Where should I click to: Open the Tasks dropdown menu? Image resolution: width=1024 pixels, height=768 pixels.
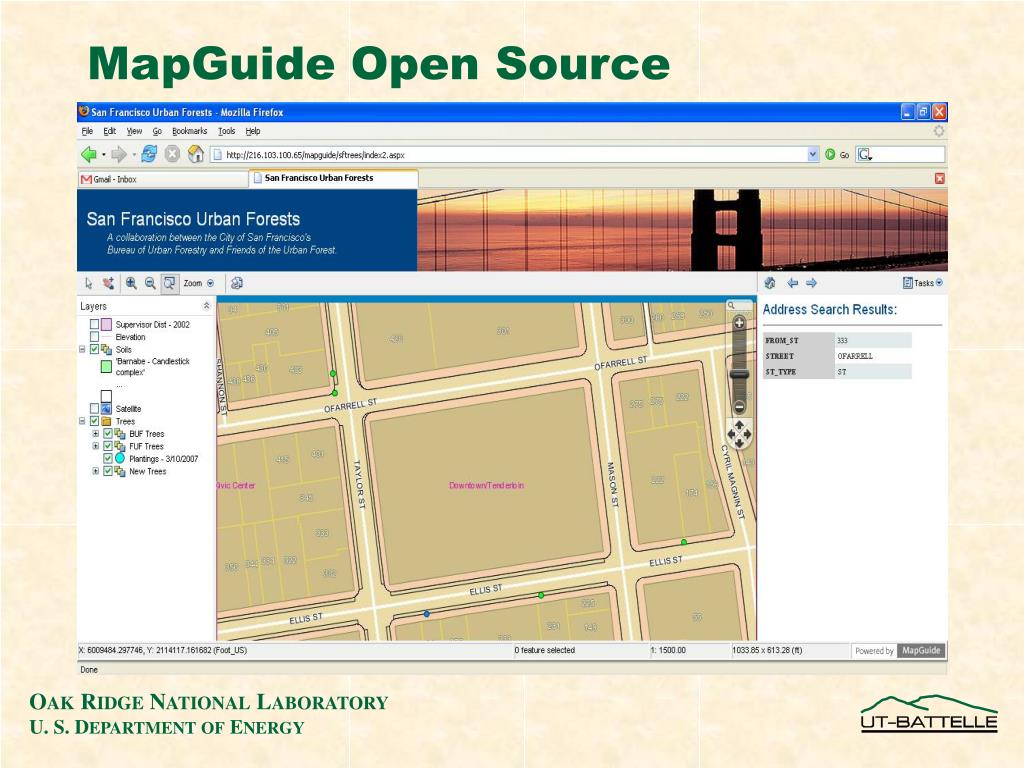coord(923,283)
